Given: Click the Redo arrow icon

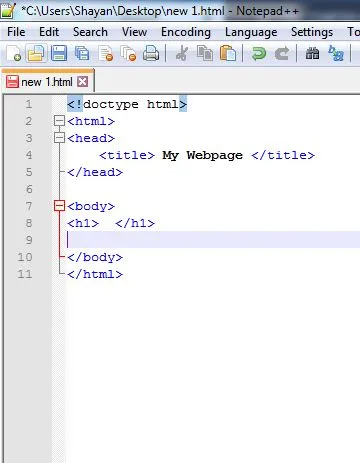Looking at the screenshot, I should pyautogui.click(x=282, y=53).
